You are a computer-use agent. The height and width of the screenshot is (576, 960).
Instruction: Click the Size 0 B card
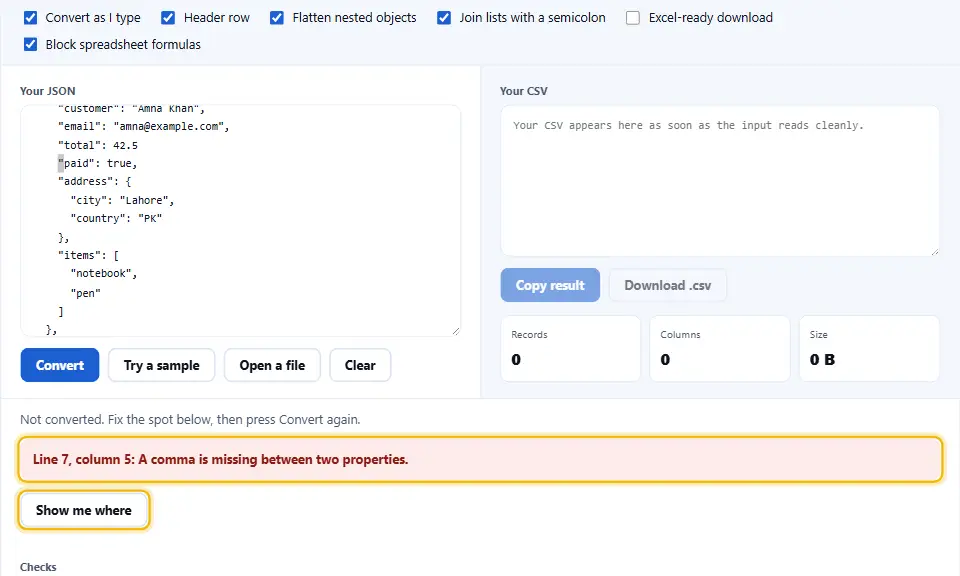(x=869, y=348)
